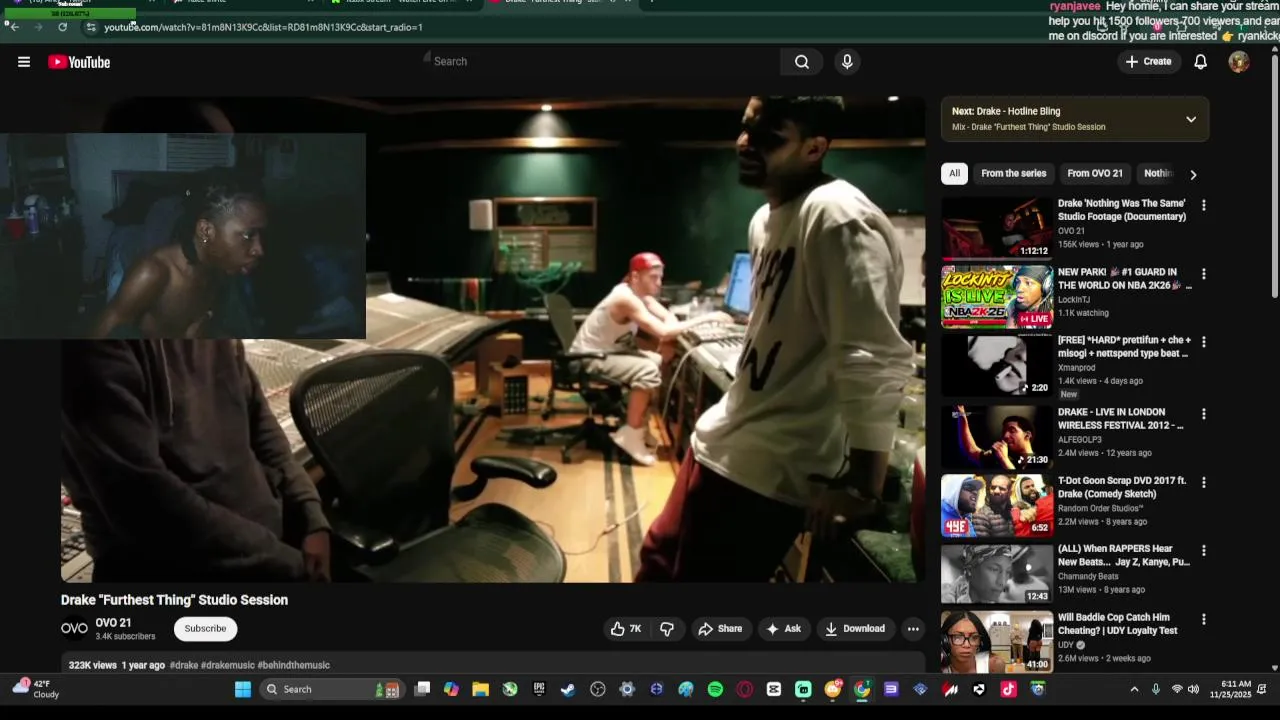The height and width of the screenshot is (720, 1280).
Task: Open Opera GX browser from taskbar
Action: coord(744,689)
